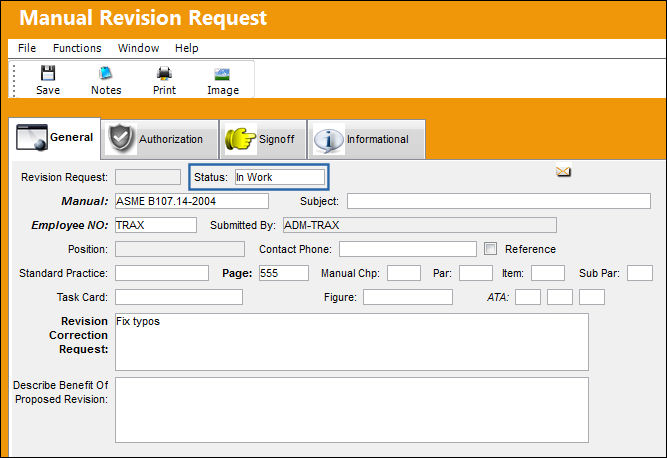Click the Save floppy disk icon
This screenshot has height=458, width=667.
(x=48, y=73)
